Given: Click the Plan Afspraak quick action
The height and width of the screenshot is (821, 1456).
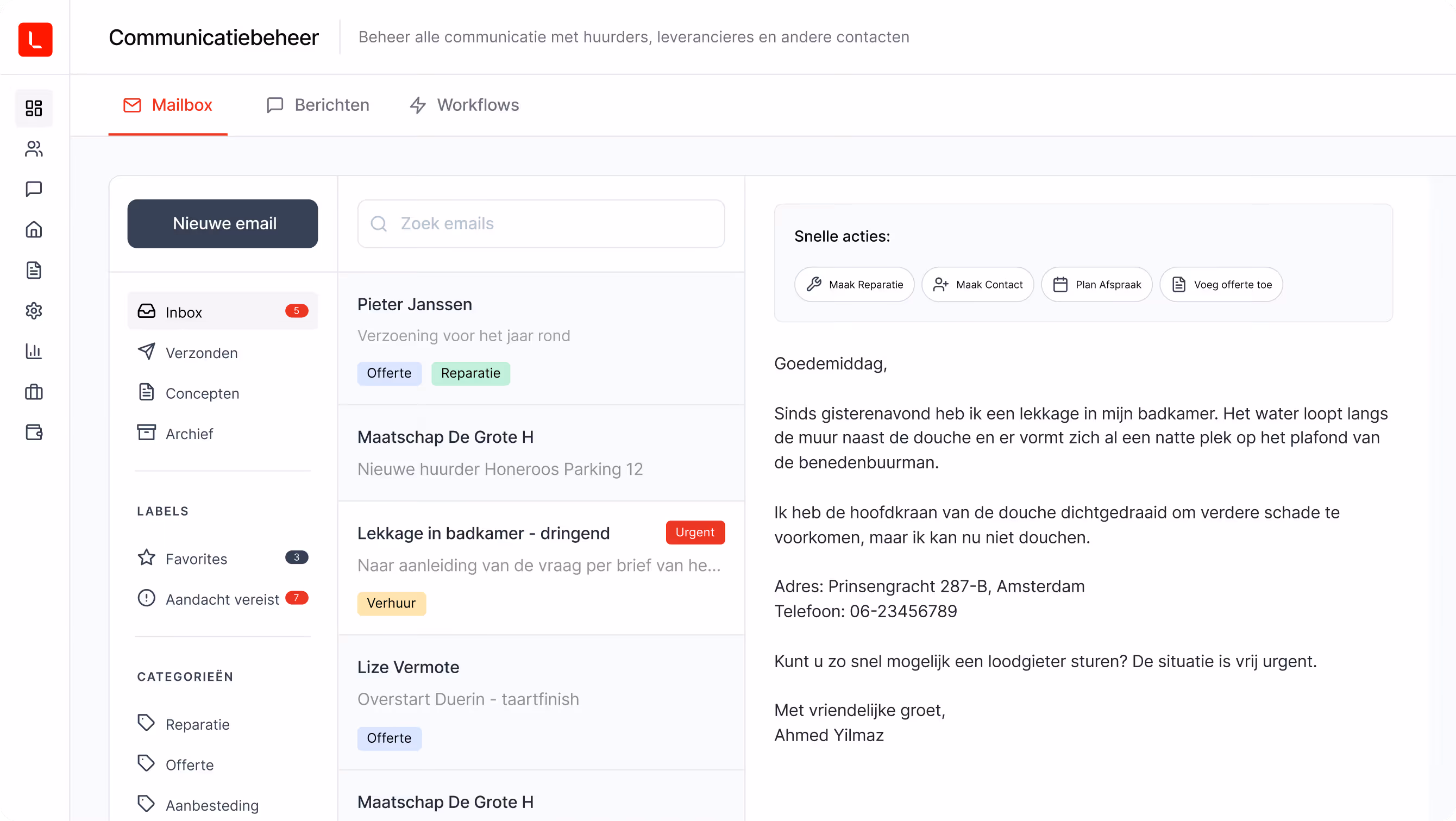Looking at the screenshot, I should [x=1096, y=284].
